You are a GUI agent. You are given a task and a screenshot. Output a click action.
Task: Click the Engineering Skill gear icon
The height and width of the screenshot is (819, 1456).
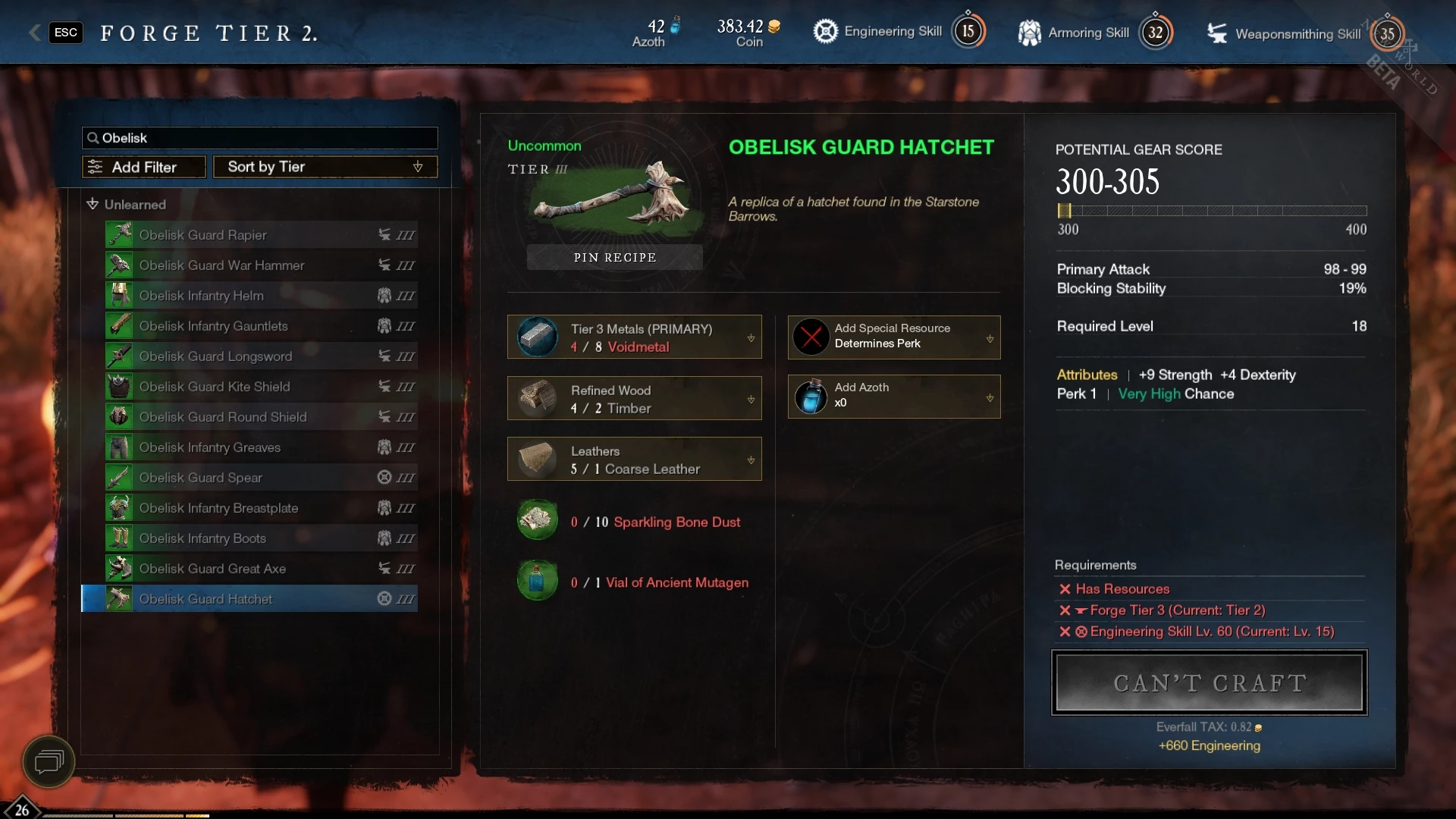(x=825, y=32)
